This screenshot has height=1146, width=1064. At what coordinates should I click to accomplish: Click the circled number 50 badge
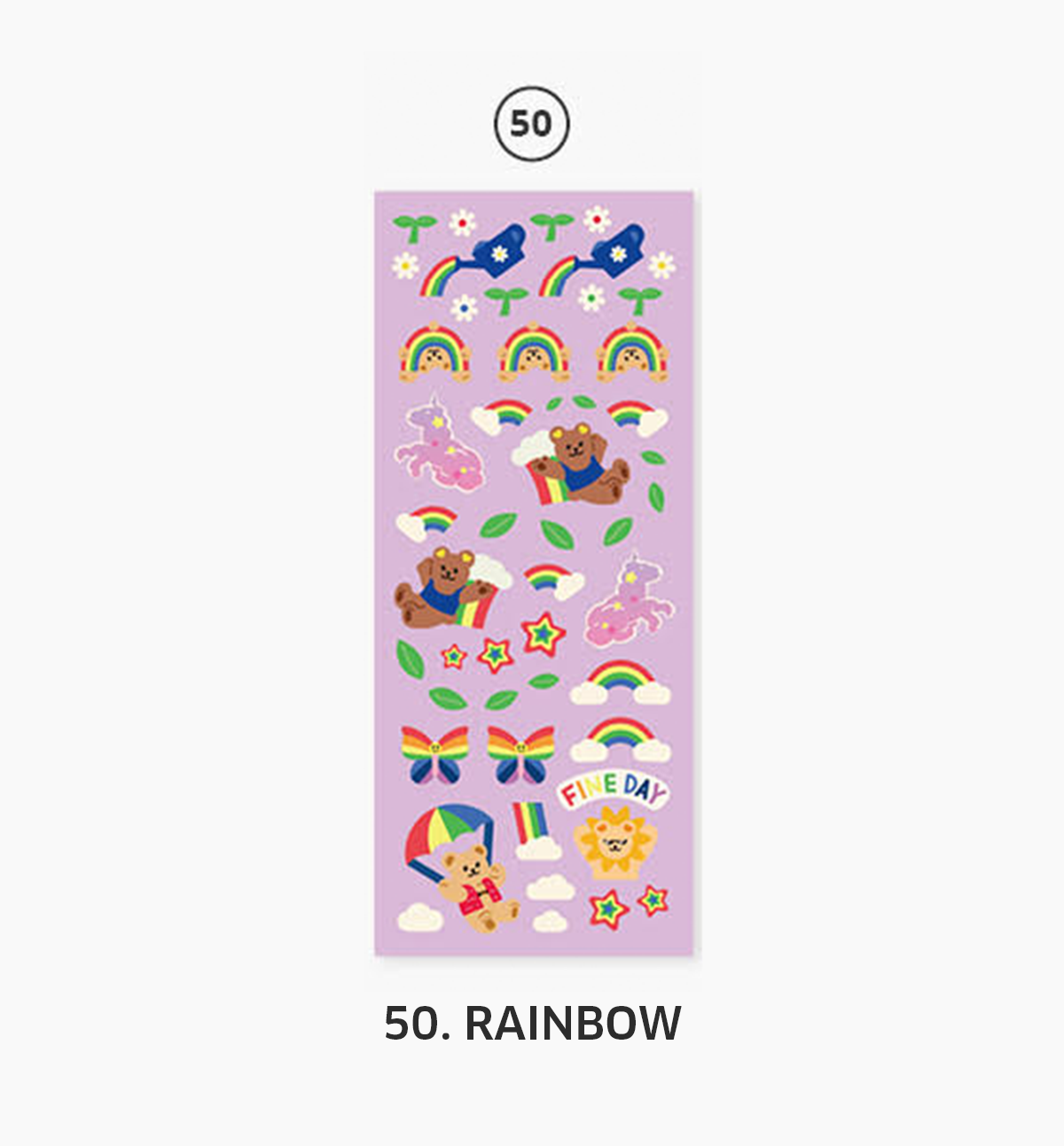[x=531, y=123]
